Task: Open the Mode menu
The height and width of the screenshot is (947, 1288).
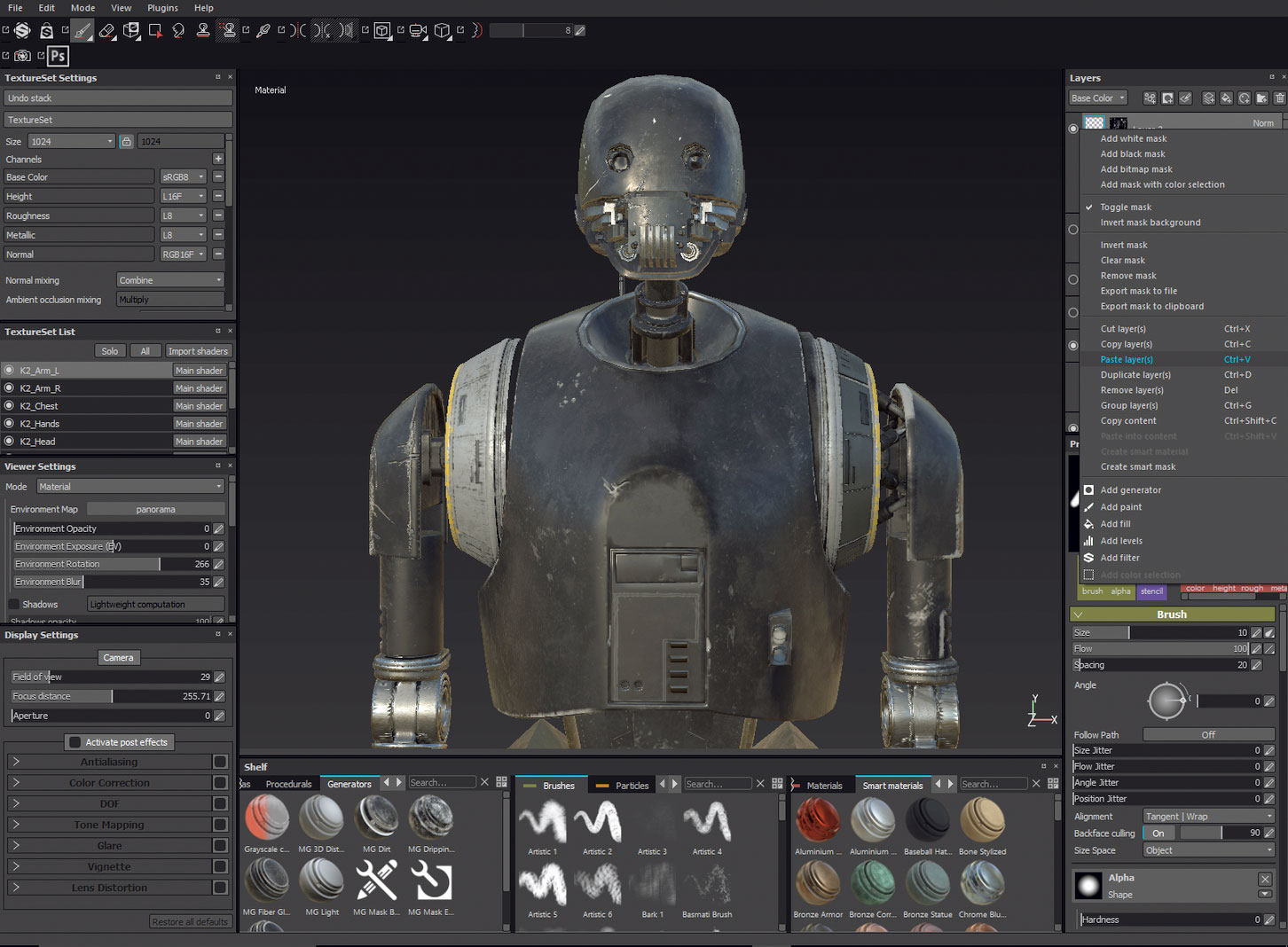Action: pyautogui.click(x=82, y=8)
